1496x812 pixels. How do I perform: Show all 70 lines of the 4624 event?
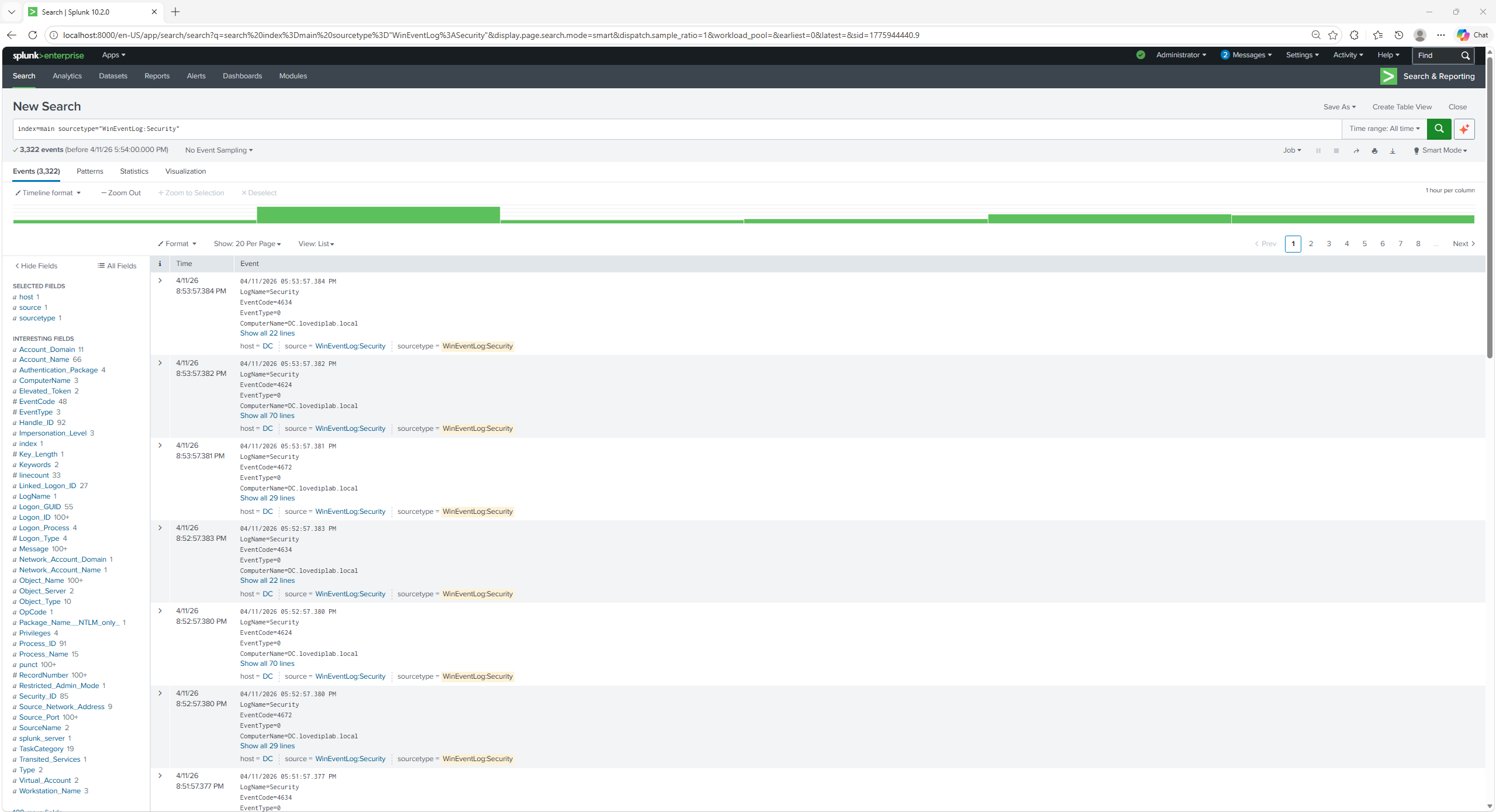coord(267,416)
